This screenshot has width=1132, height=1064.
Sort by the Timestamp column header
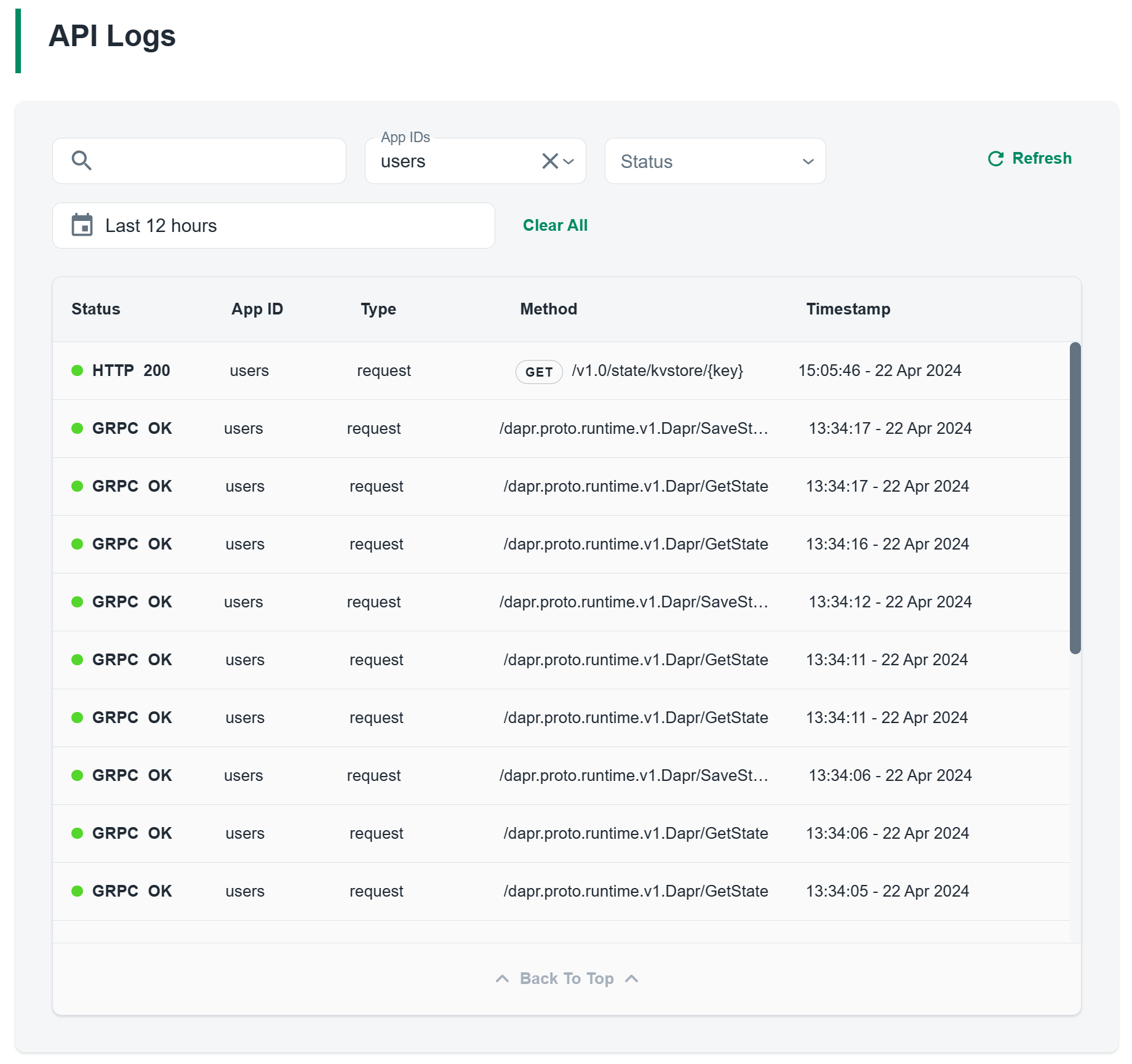coord(848,309)
